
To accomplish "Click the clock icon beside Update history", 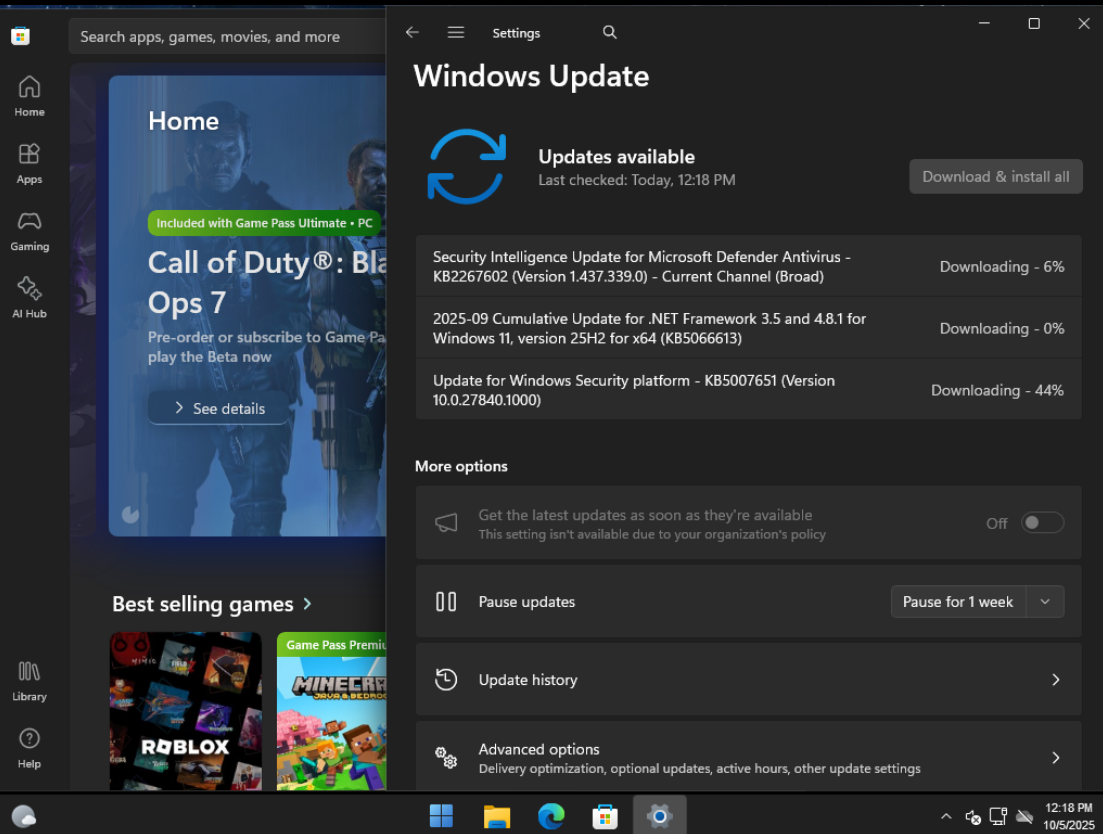I will click(446, 680).
